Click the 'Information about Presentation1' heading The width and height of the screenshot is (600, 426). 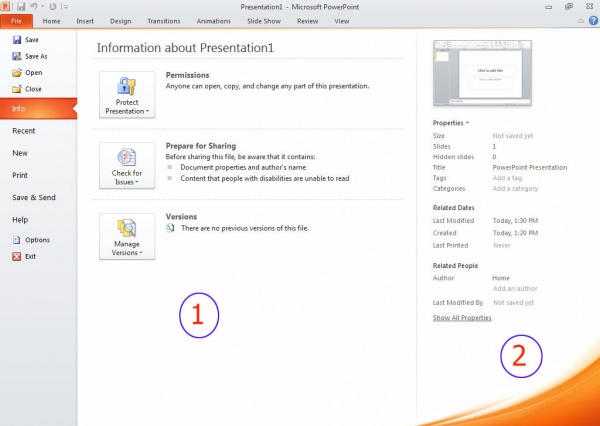(x=185, y=48)
